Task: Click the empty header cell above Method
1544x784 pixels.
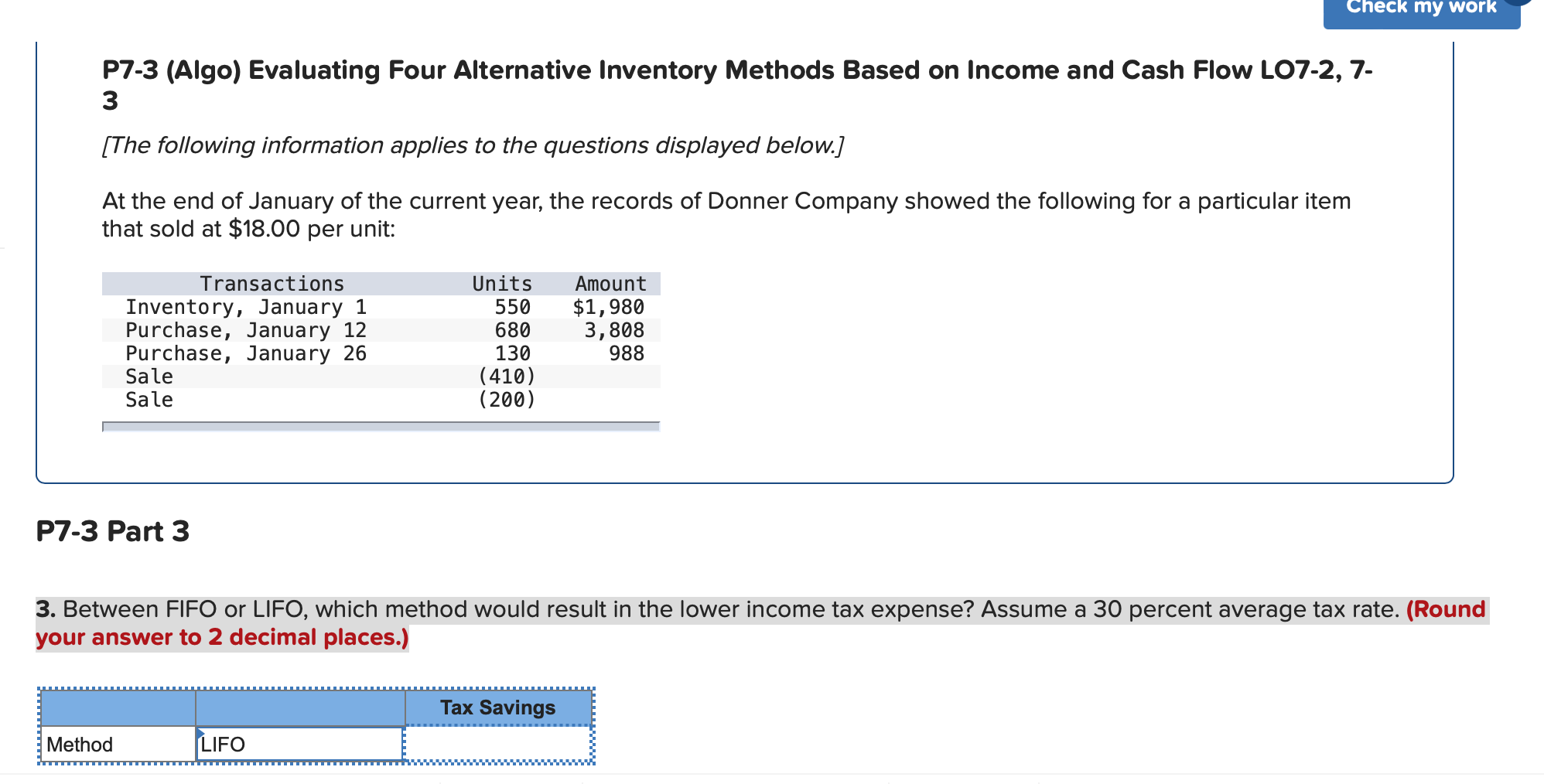Action: click(x=116, y=706)
